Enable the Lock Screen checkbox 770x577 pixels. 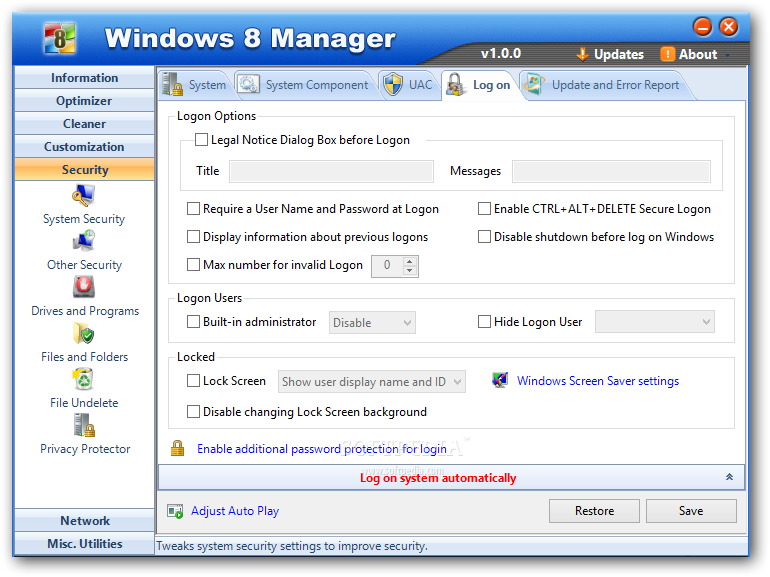(x=193, y=381)
